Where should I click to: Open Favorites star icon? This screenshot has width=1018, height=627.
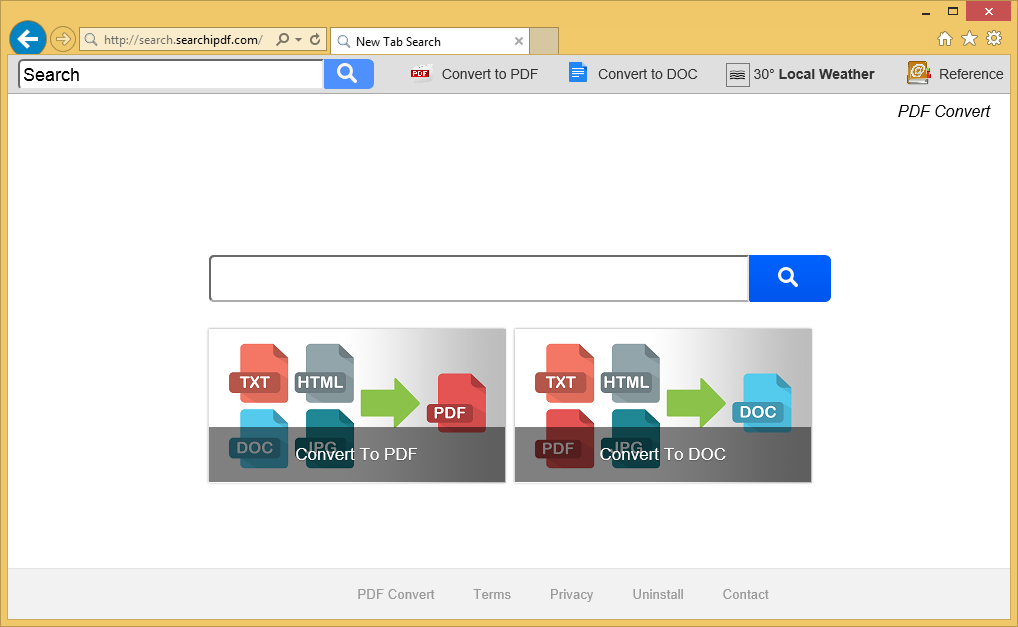click(969, 39)
